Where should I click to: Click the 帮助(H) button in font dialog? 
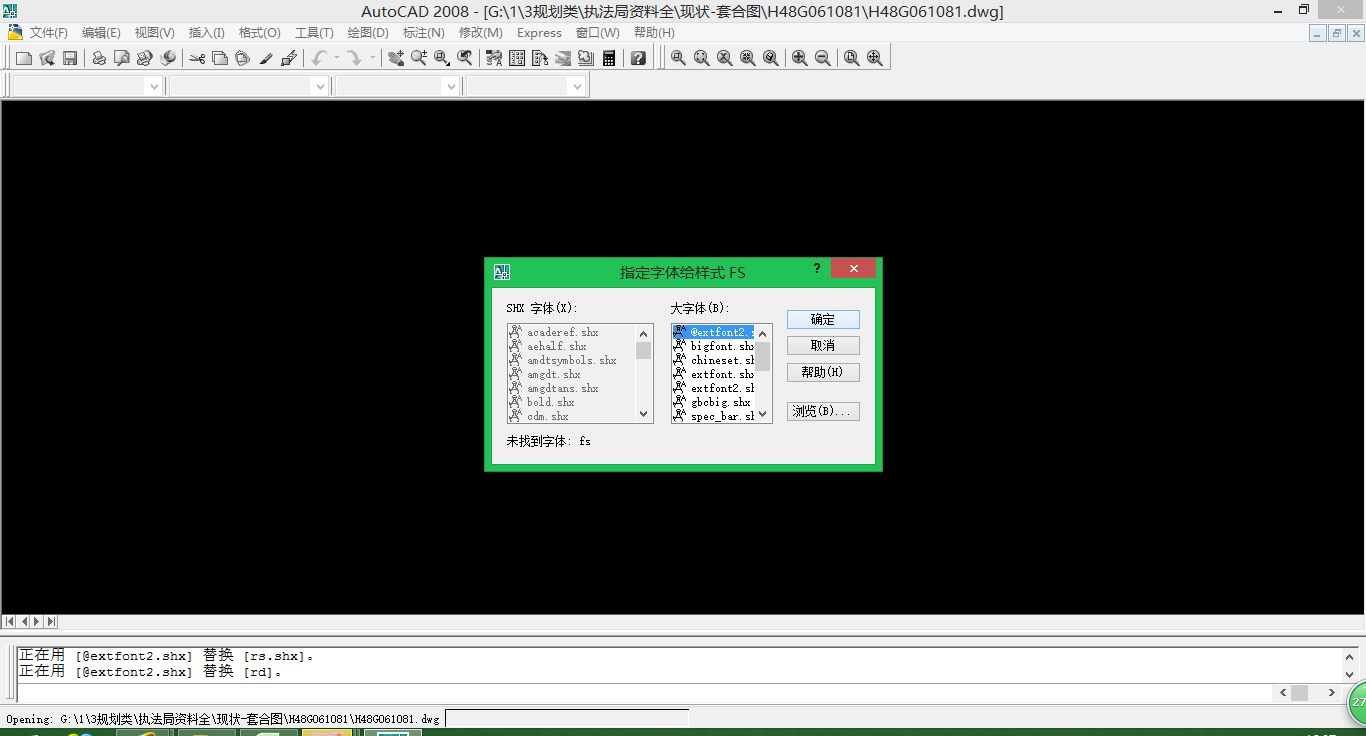[x=823, y=372]
